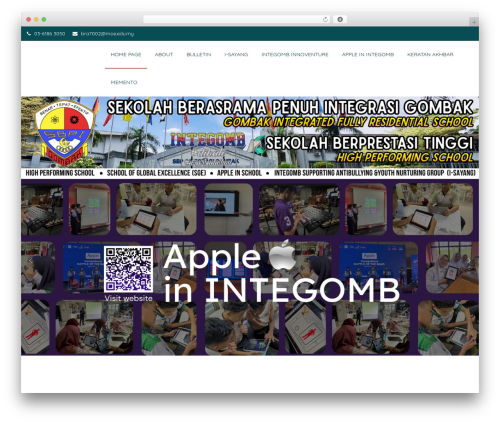Click the school crest logo in banner

[64, 133]
